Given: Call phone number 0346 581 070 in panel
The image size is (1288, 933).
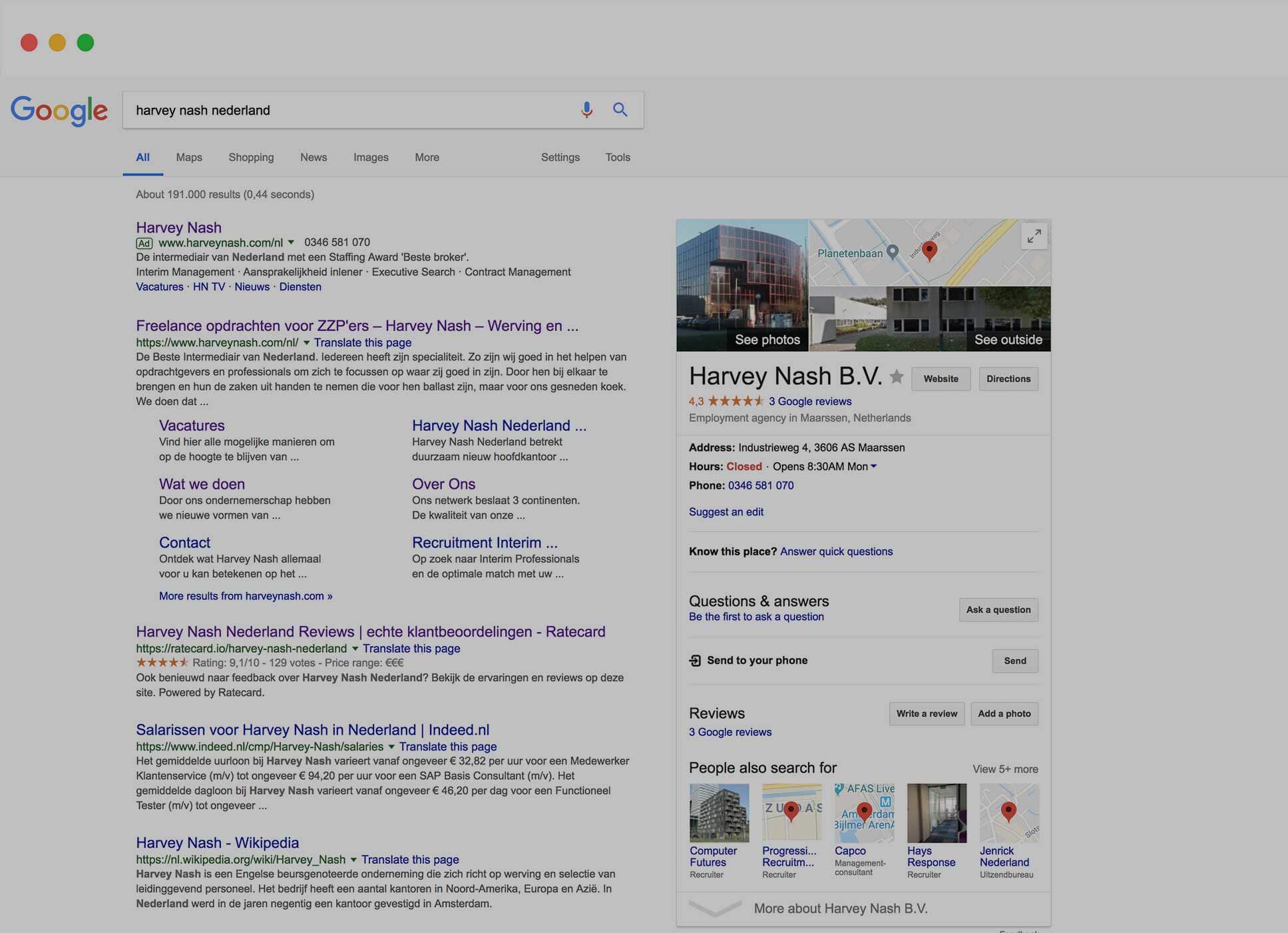Looking at the screenshot, I should pos(761,486).
